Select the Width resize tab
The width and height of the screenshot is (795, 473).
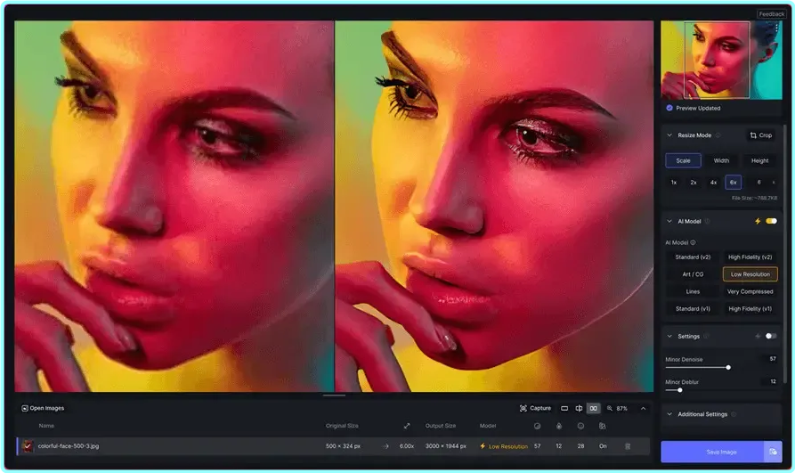click(x=721, y=160)
